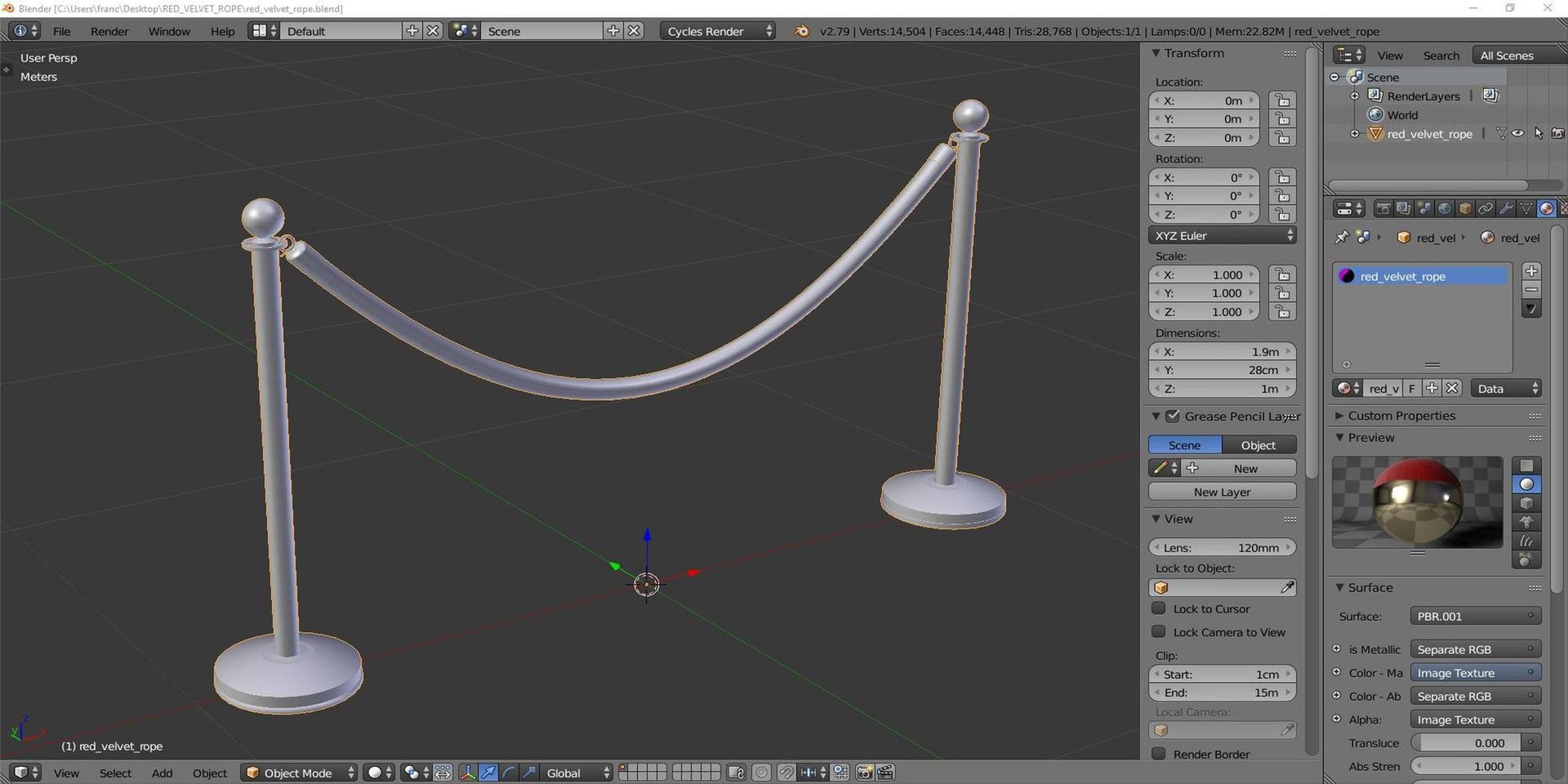Open the Help menu

pos(222,31)
